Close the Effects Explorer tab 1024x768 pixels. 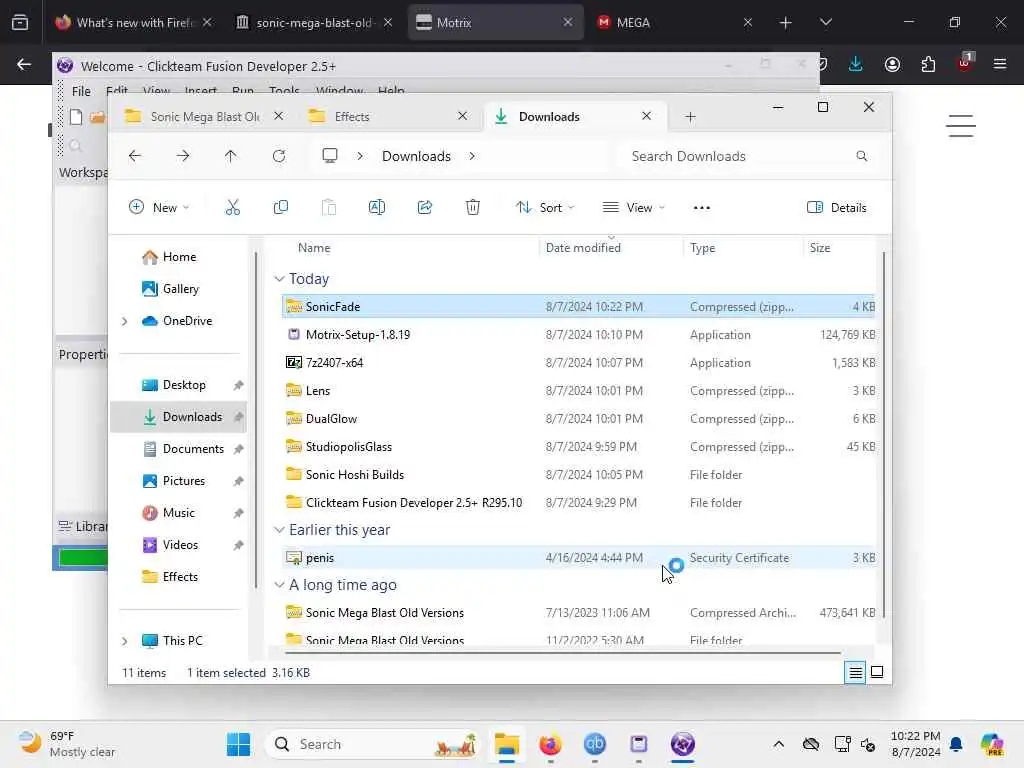click(462, 116)
